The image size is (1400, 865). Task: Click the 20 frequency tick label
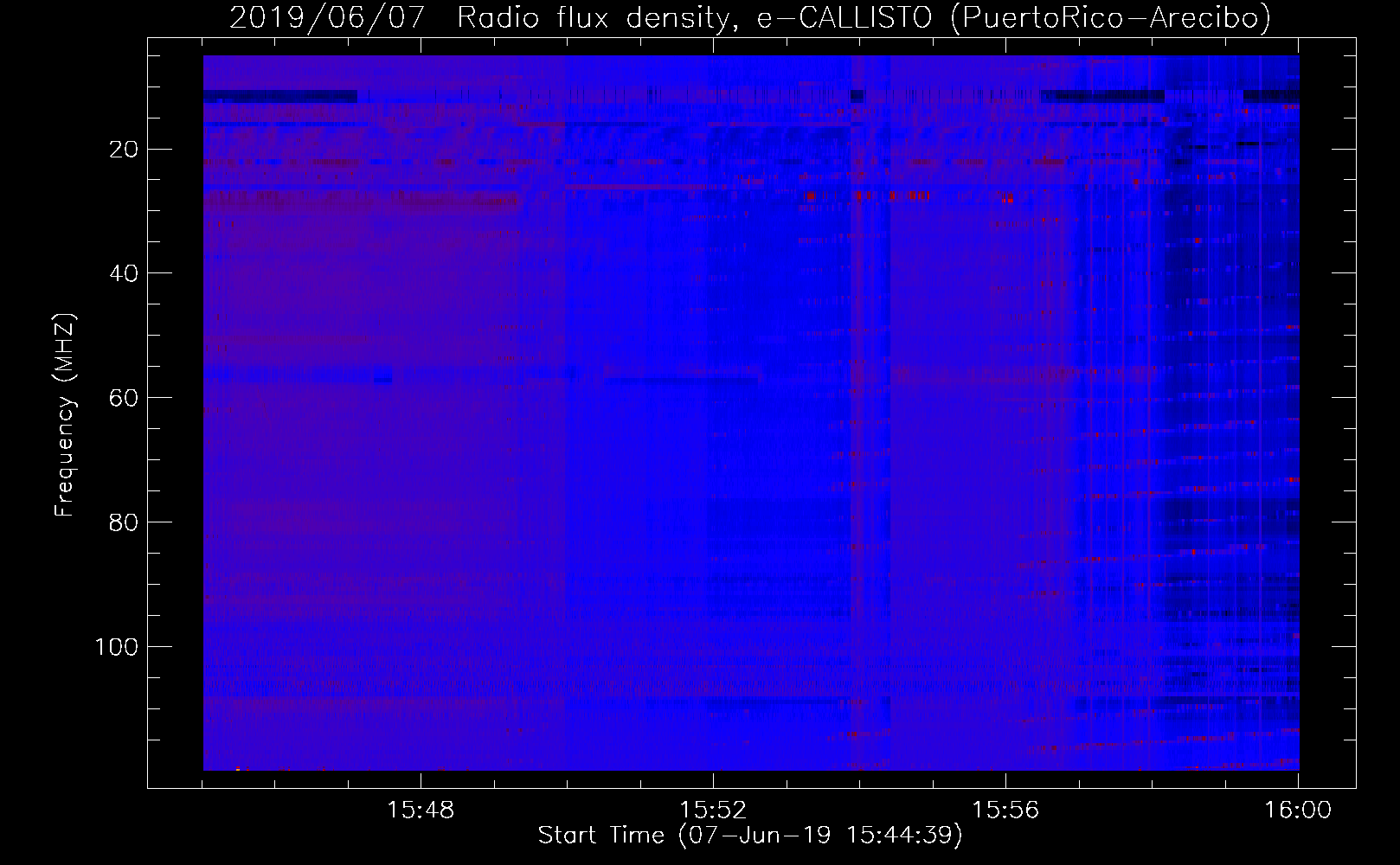[x=124, y=150]
